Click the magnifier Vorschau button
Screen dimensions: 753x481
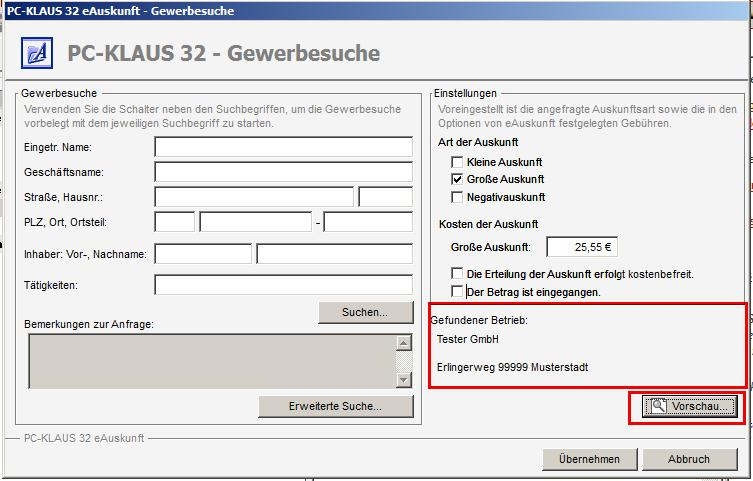[690, 406]
